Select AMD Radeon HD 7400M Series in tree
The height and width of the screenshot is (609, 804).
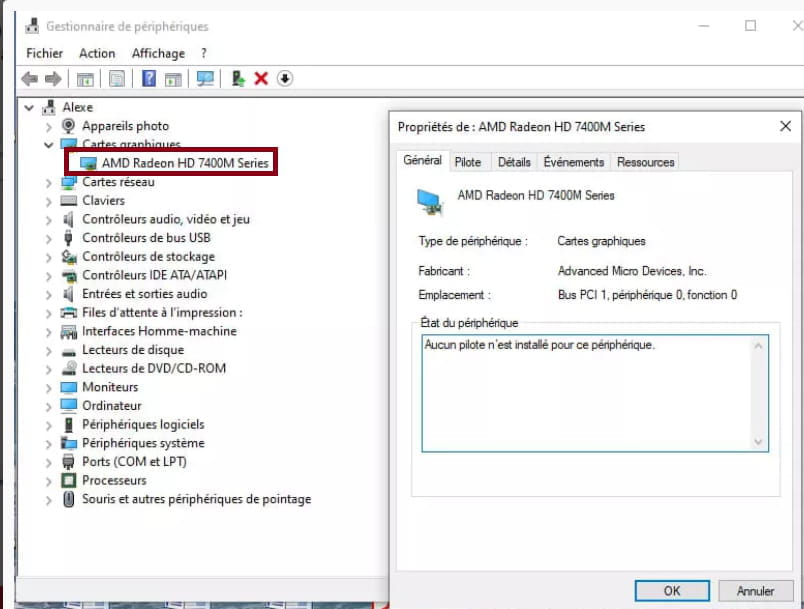[x=185, y=163]
